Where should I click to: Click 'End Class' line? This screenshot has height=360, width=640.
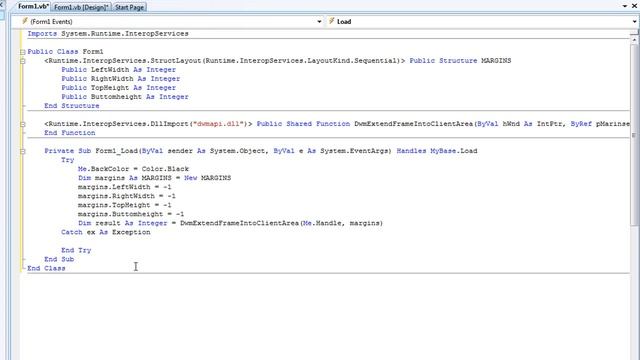pos(46,268)
